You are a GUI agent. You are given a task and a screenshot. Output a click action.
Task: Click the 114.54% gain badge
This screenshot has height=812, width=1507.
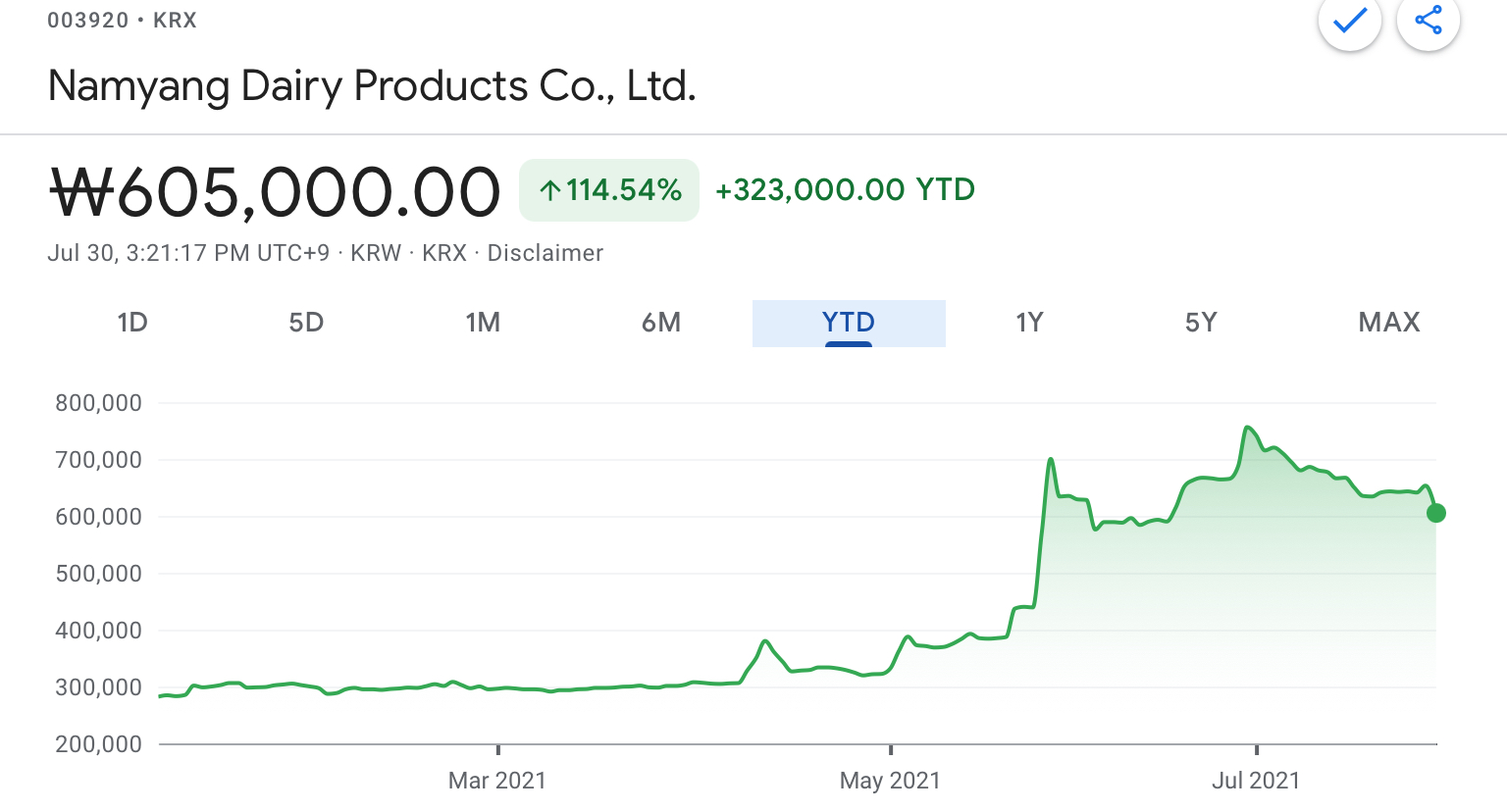pyautogui.click(x=609, y=190)
